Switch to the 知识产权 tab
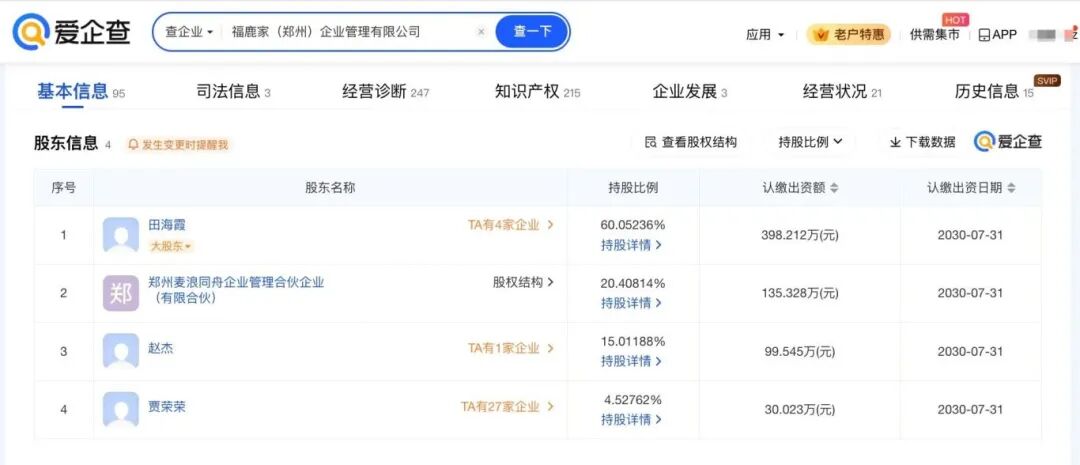 537,92
